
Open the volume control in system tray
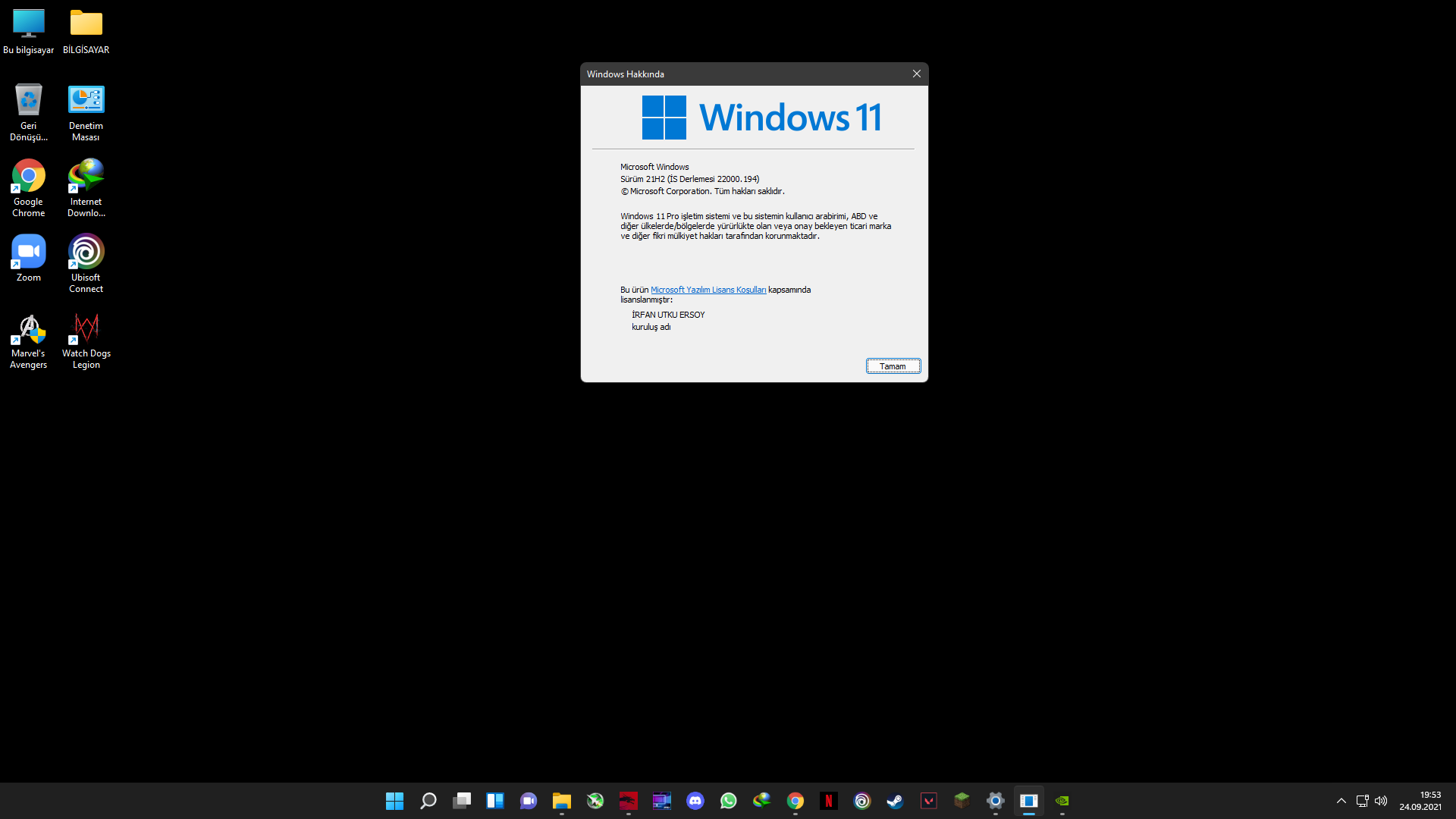pos(1381,801)
